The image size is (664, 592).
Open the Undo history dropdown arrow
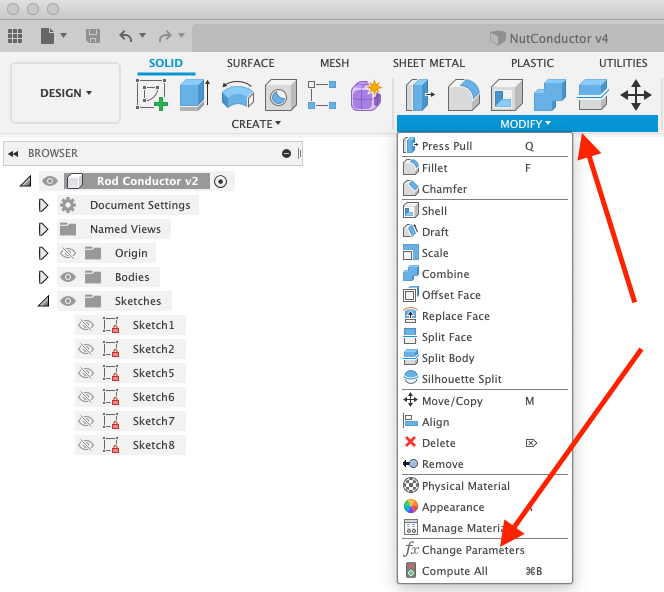pos(143,35)
